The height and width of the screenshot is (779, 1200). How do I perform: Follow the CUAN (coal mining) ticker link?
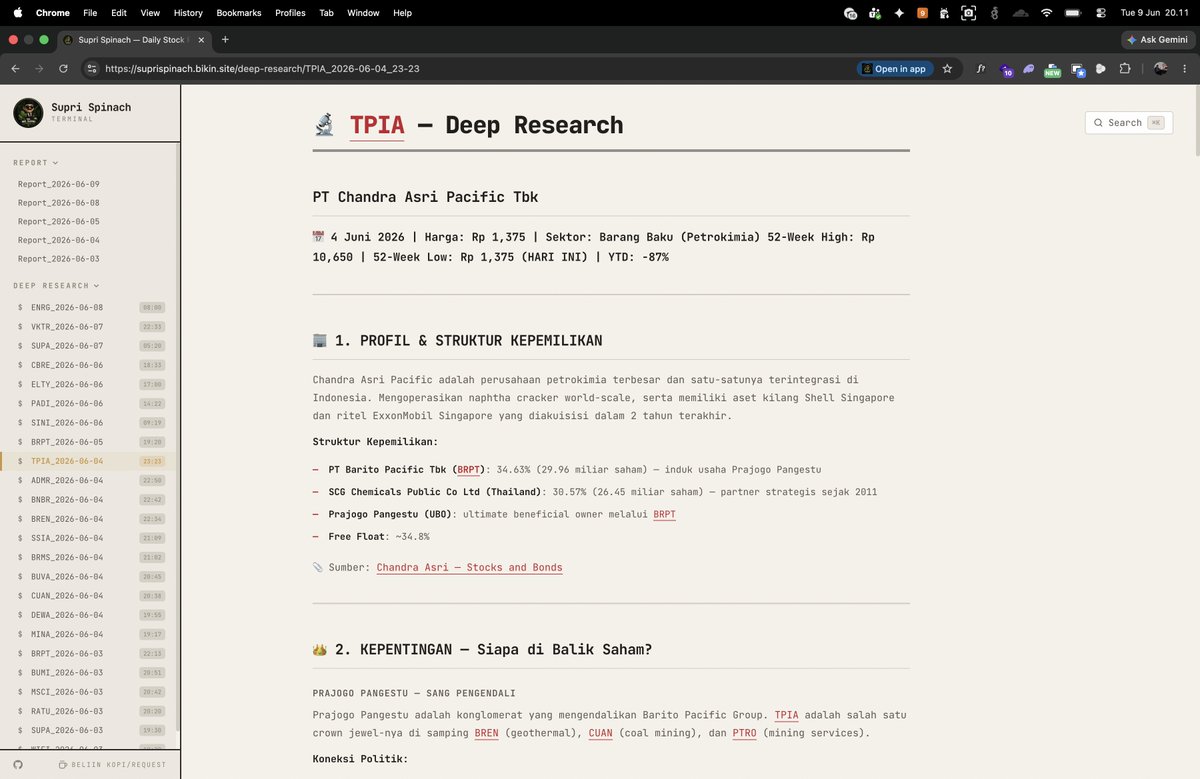click(x=600, y=733)
